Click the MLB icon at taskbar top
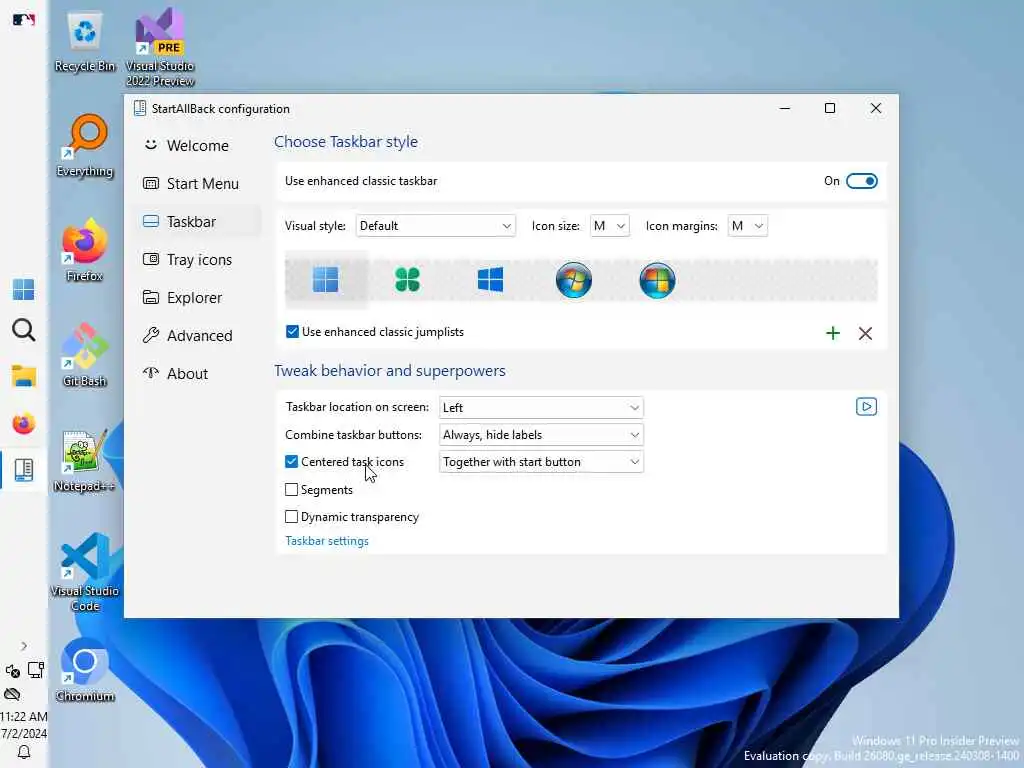Image resolution: width=1024 pixels, height=768 pixels. (x=24, y=20)
